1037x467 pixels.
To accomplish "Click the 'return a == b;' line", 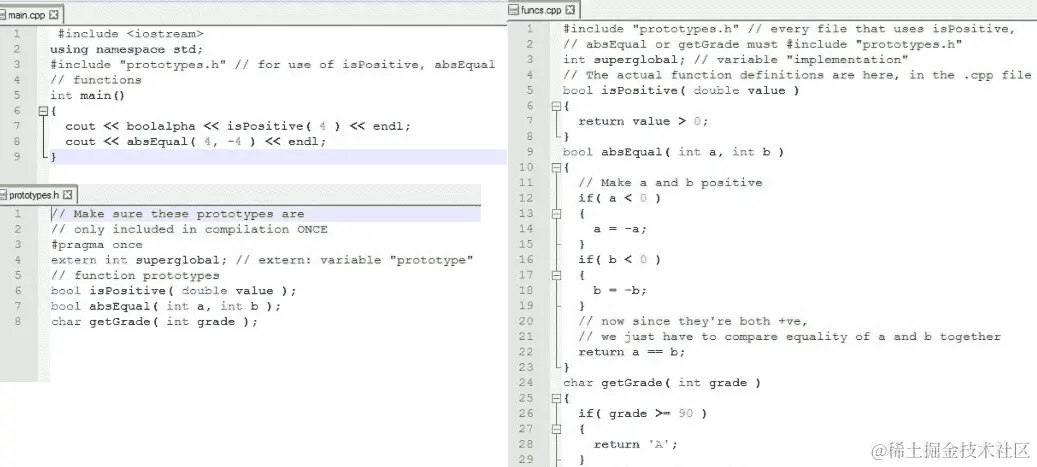I will (632, 352).
